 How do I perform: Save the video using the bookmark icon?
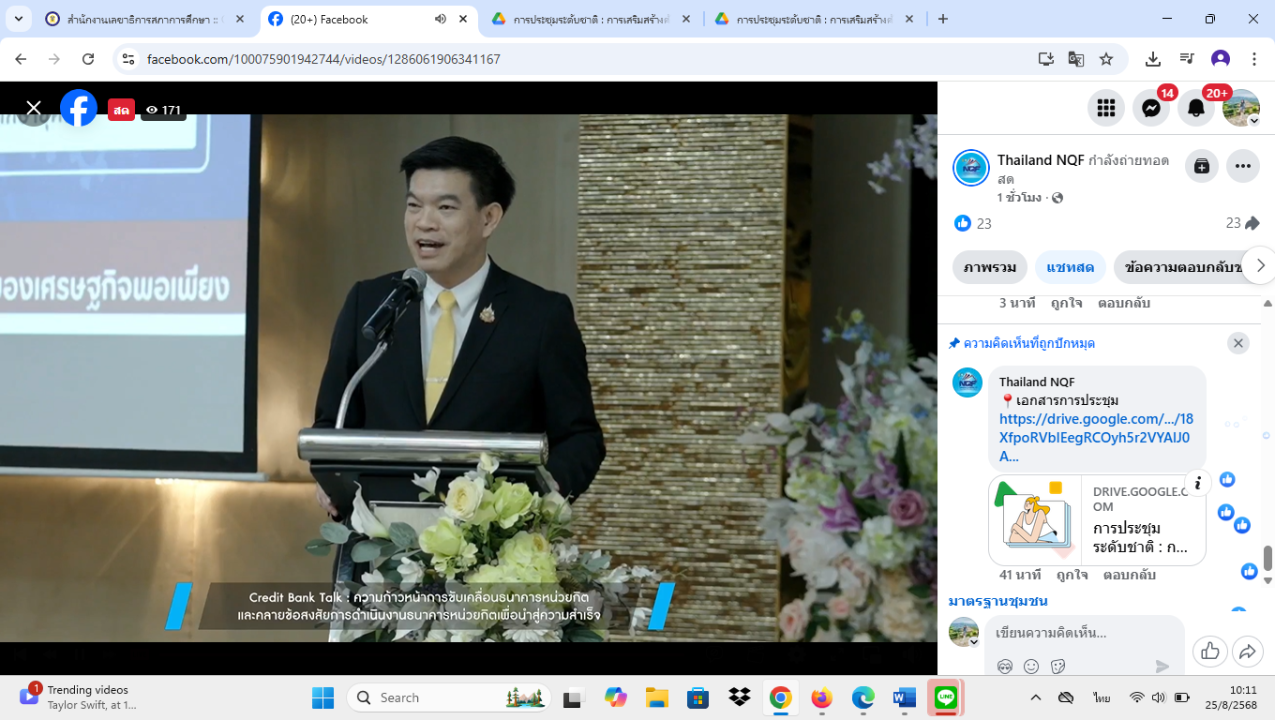pos(1202,166)
